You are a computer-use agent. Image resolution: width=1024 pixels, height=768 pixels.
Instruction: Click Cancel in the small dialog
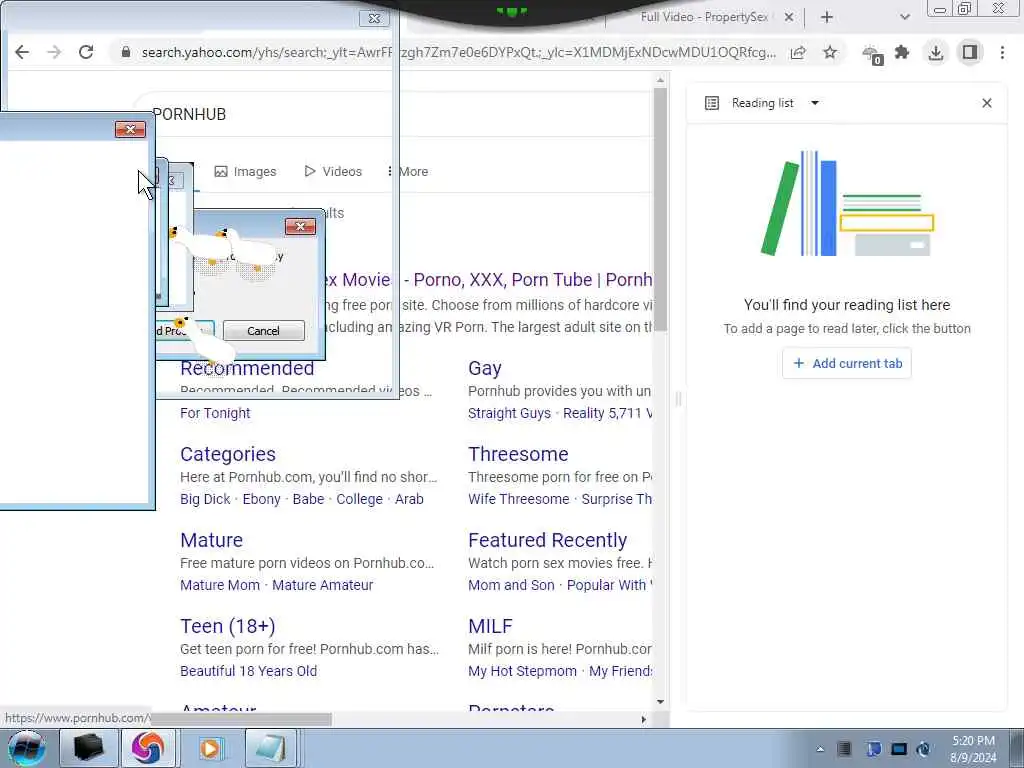tap(263, 331)
